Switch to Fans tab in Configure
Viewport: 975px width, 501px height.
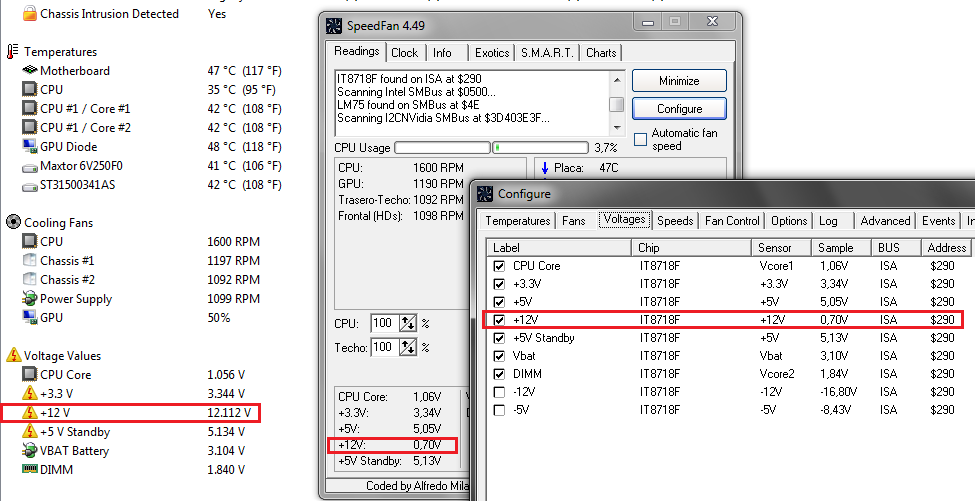(x=573, y=221)
